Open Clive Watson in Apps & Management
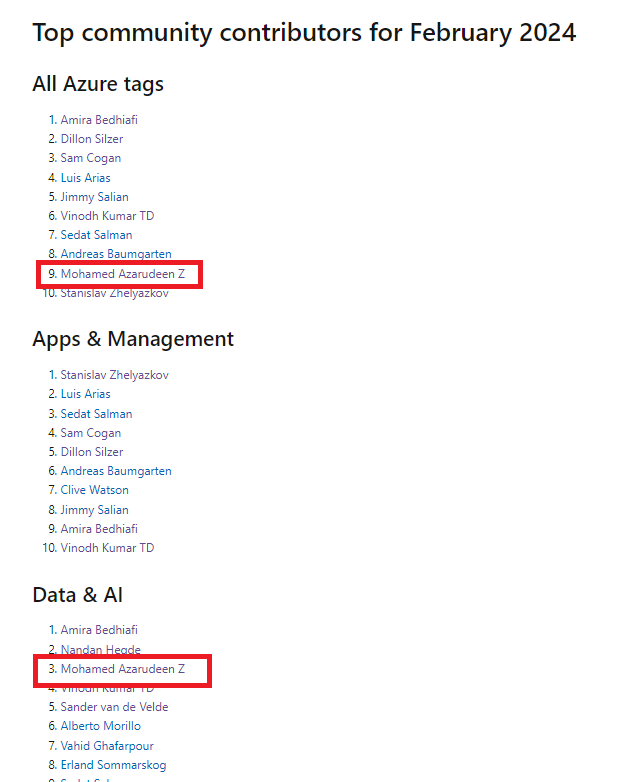This screenshot has width=640, height=782. [95, 490]
